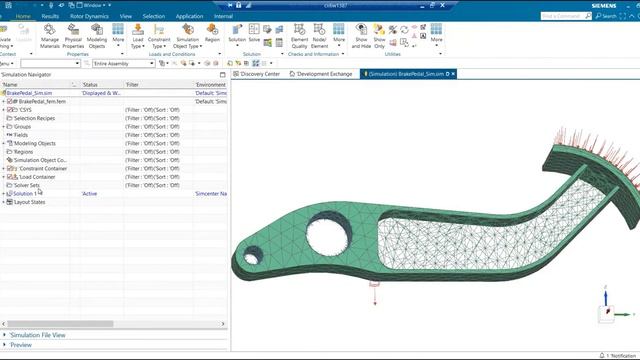The height and width of the screenshot is (360, 640).
Task: Open Selection ribbon tab
Action: click(153, 16)
